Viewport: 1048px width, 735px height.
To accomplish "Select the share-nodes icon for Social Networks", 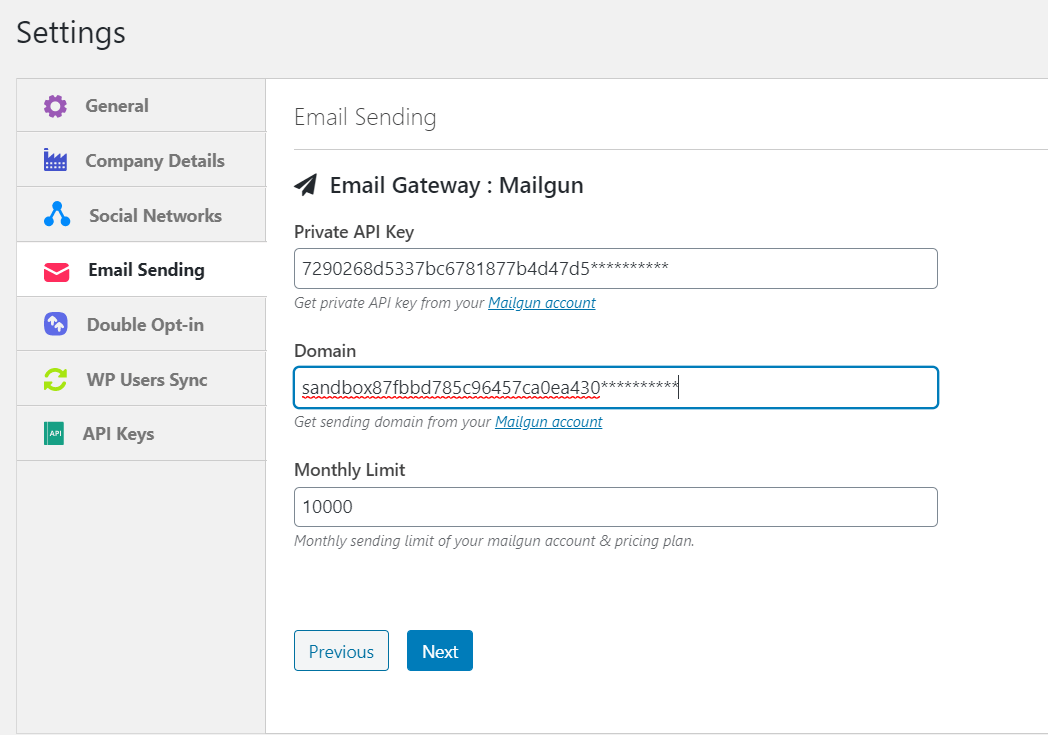I will point(55,214).
